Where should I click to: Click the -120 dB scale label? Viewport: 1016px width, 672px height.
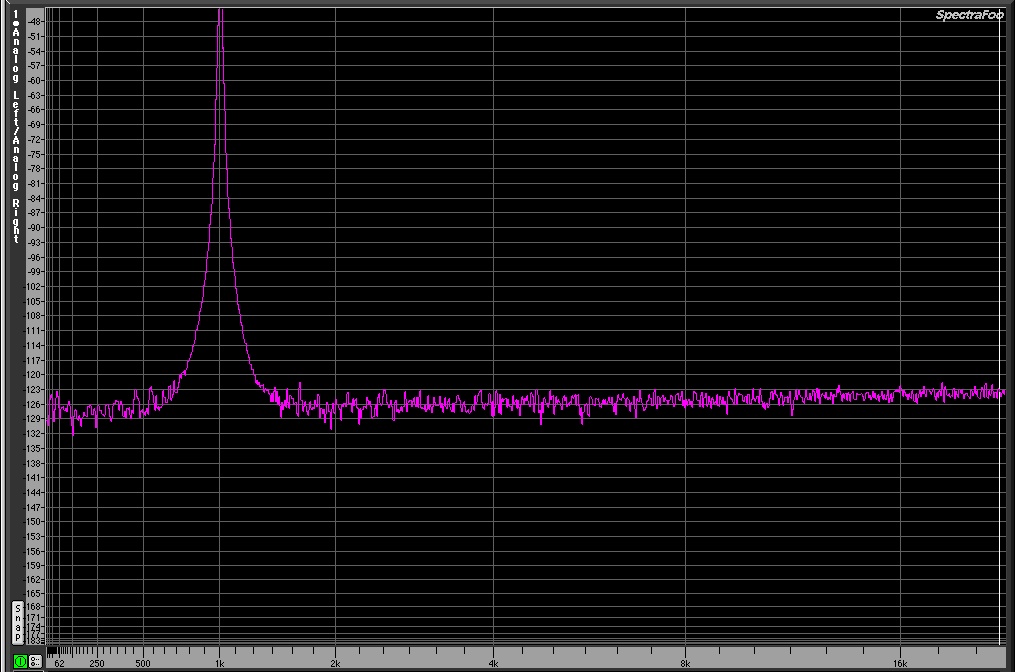[34, 375]
